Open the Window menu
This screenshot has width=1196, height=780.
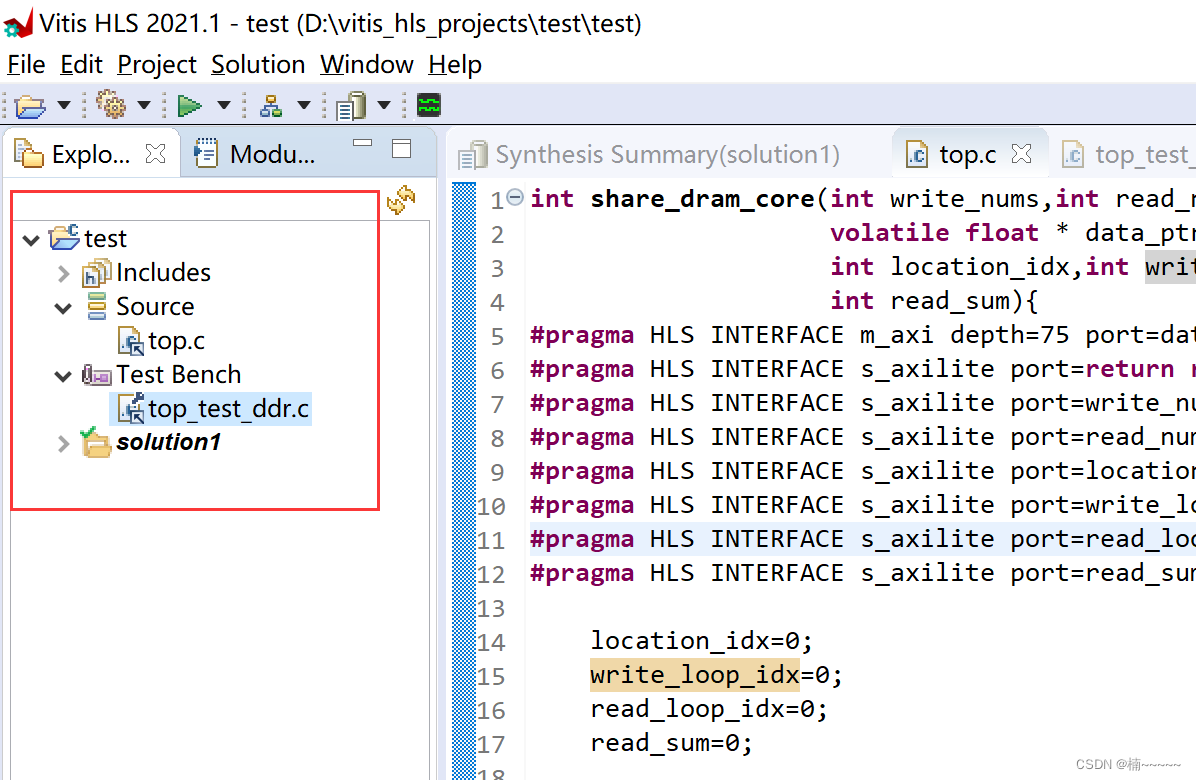point(367,65)
